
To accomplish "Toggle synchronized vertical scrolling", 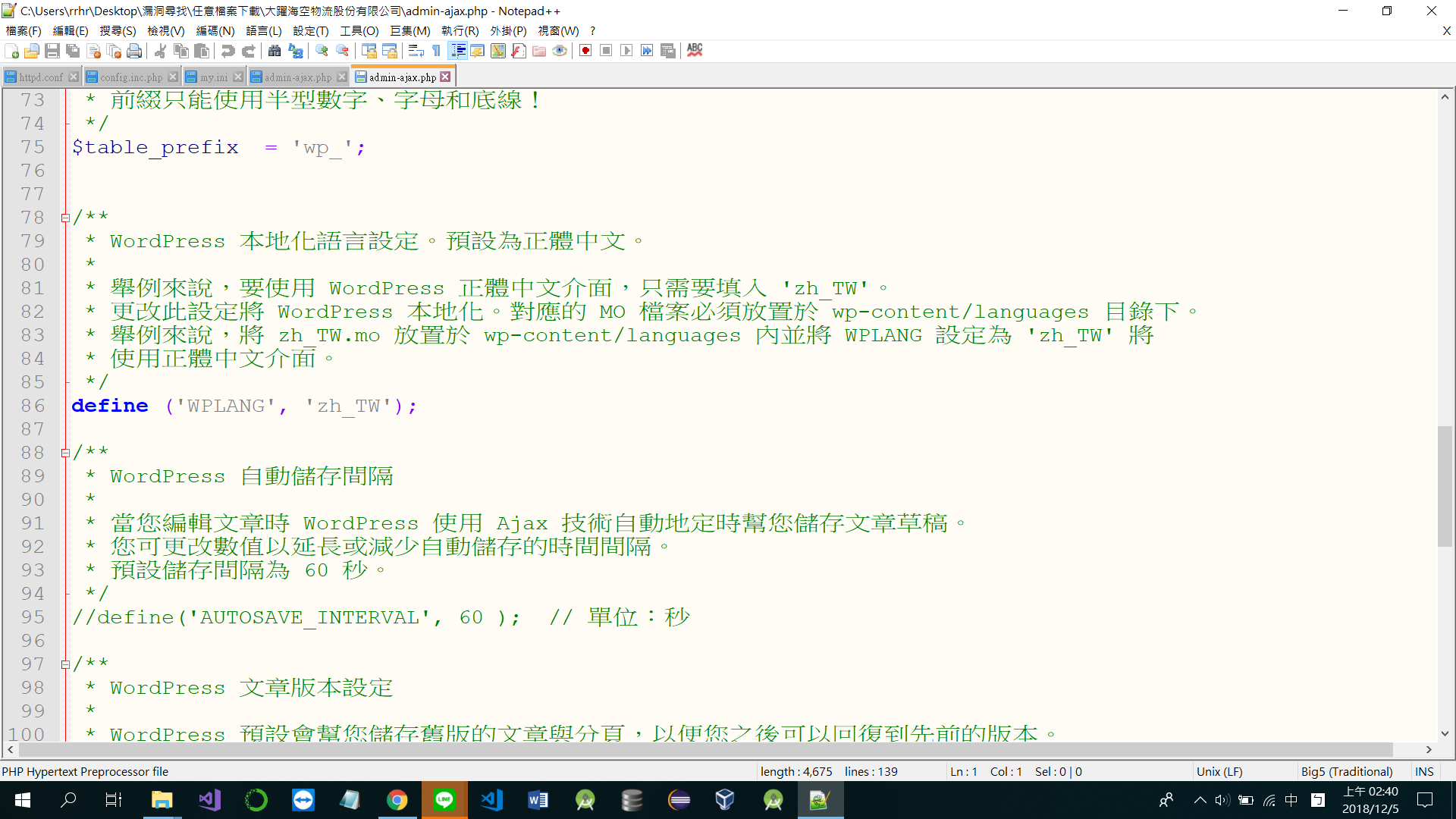I will point(369,51).
